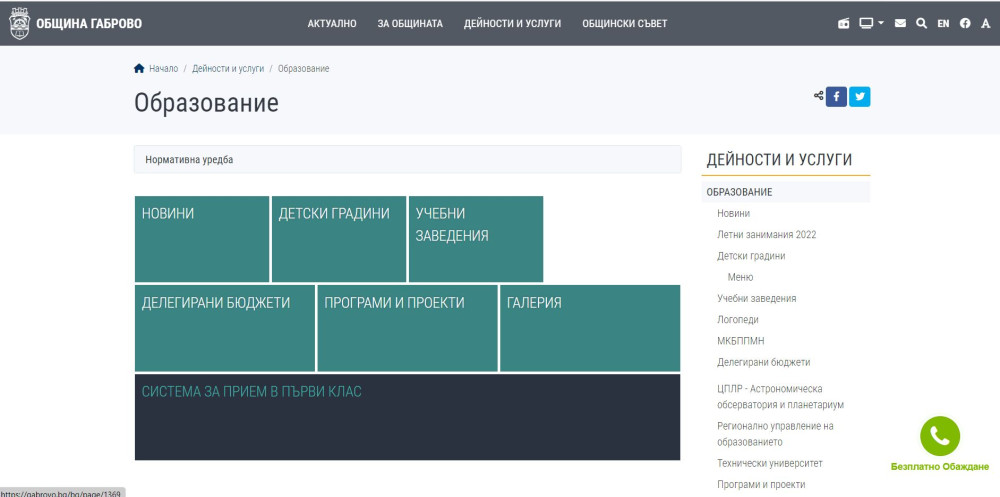
Task: Open the envelope contact icon
Action: pos(900,23)
